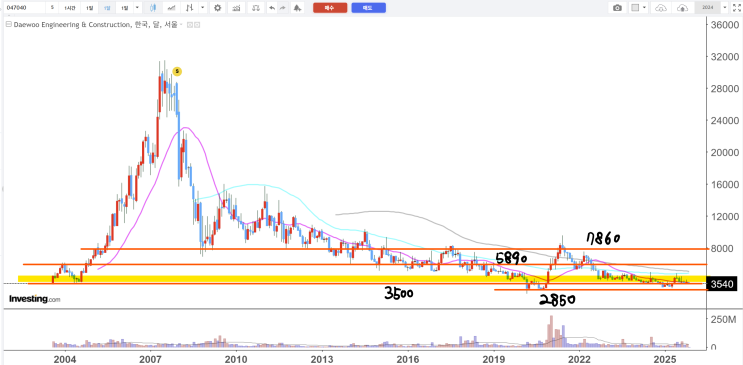Expand the chart type dropdown arrow
Screen dimensions: 743x365
(x=203, y=8)
